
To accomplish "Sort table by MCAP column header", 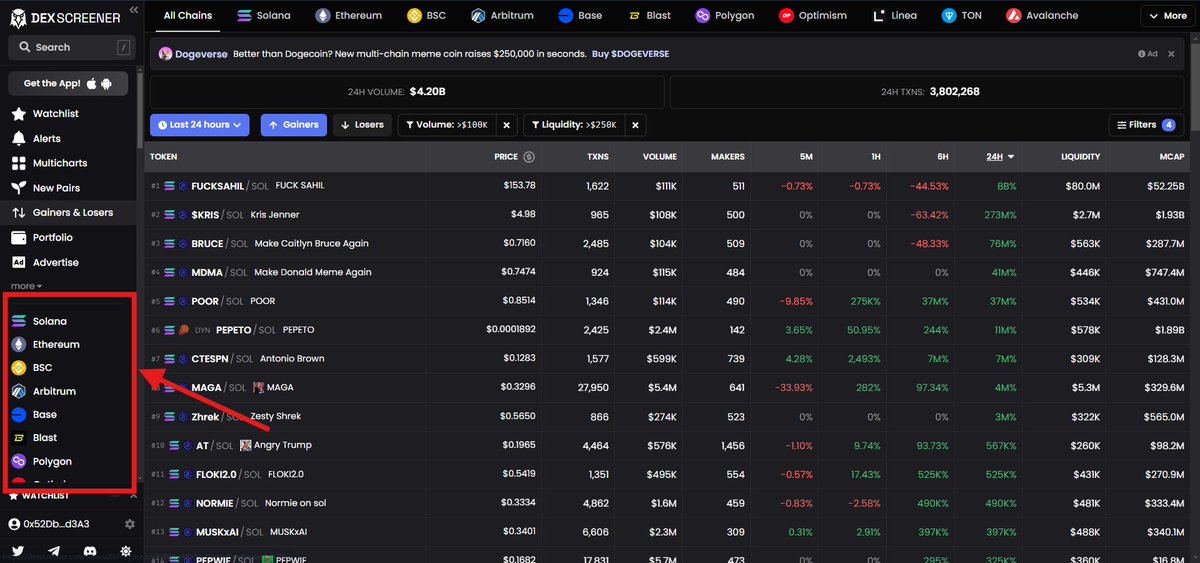I will pos(1172,157).
